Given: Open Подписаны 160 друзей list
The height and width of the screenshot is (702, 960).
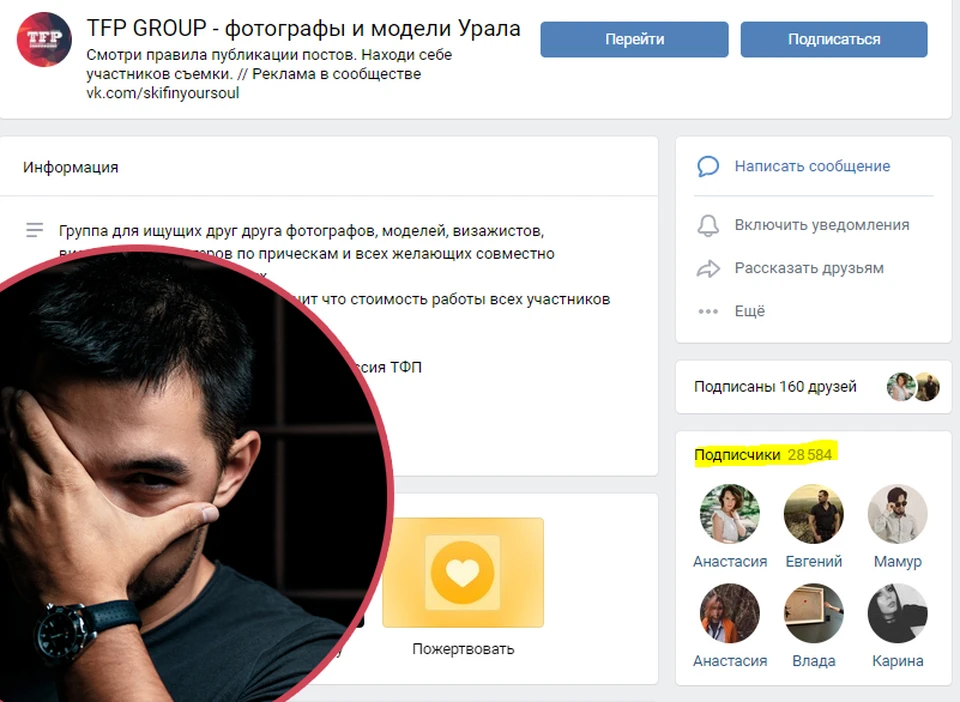Looking at the screenshot, I should [x=775, y=387].
